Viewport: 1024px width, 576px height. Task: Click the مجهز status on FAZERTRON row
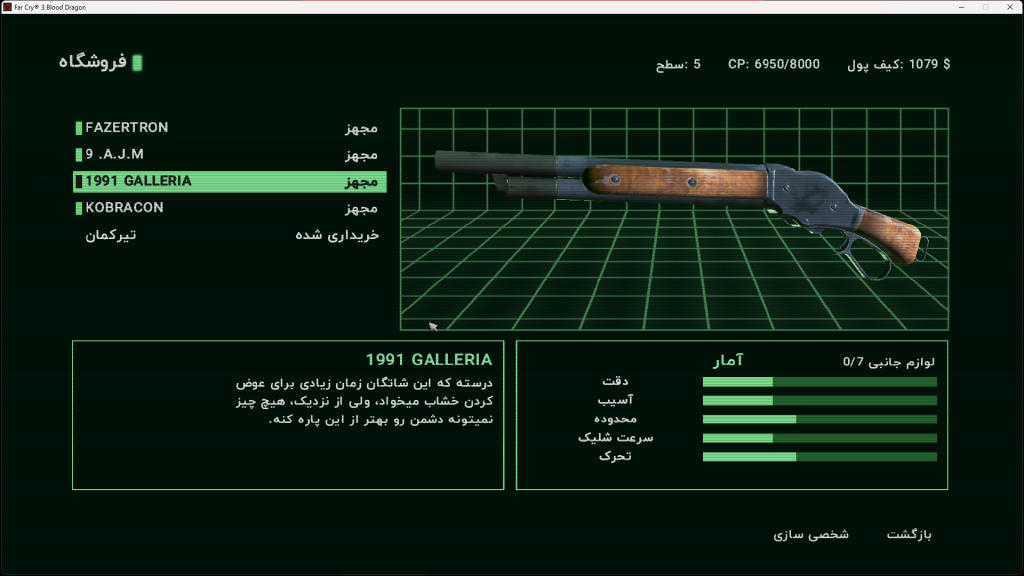point(362,128)
